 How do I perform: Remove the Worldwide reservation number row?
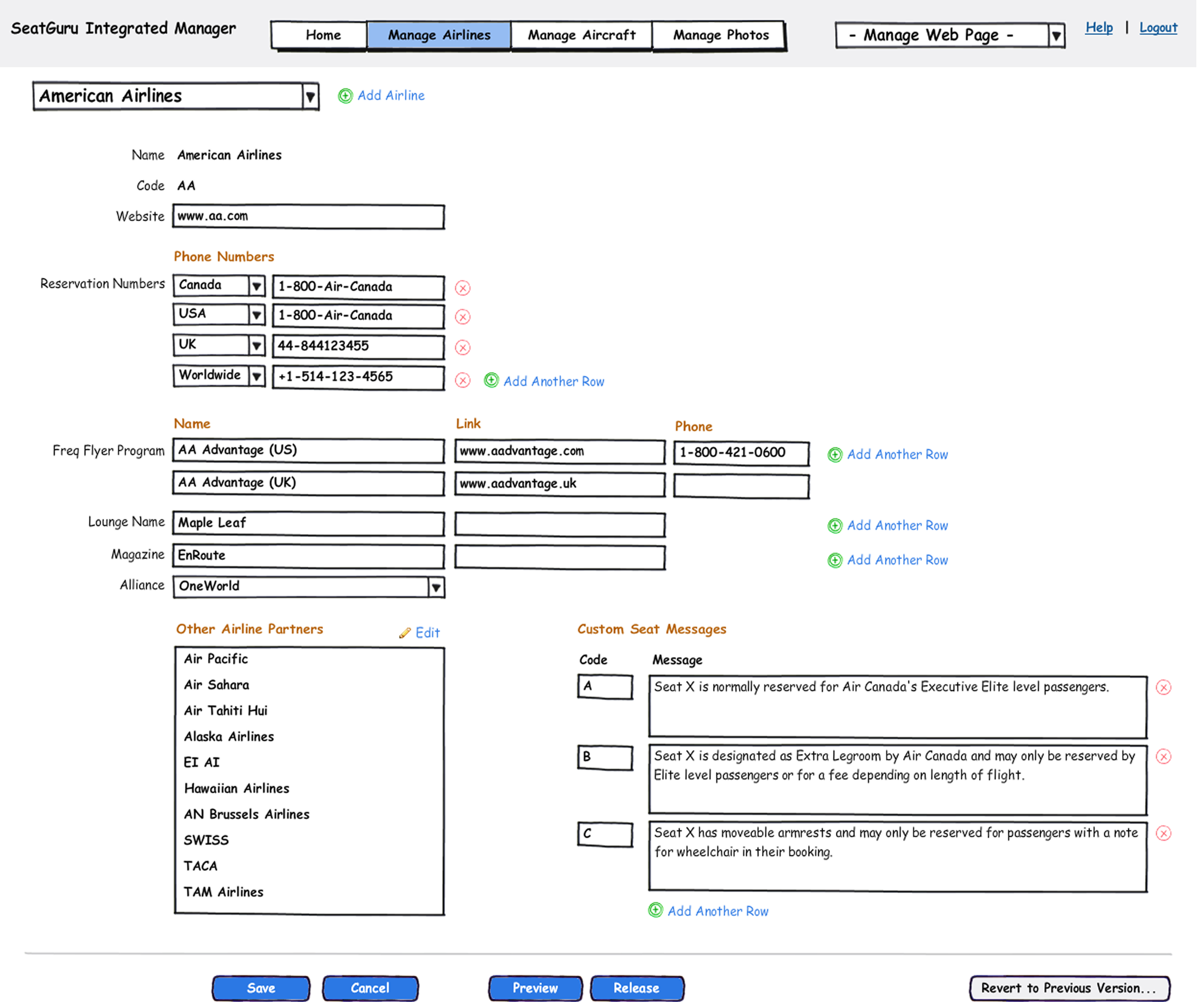463,380
